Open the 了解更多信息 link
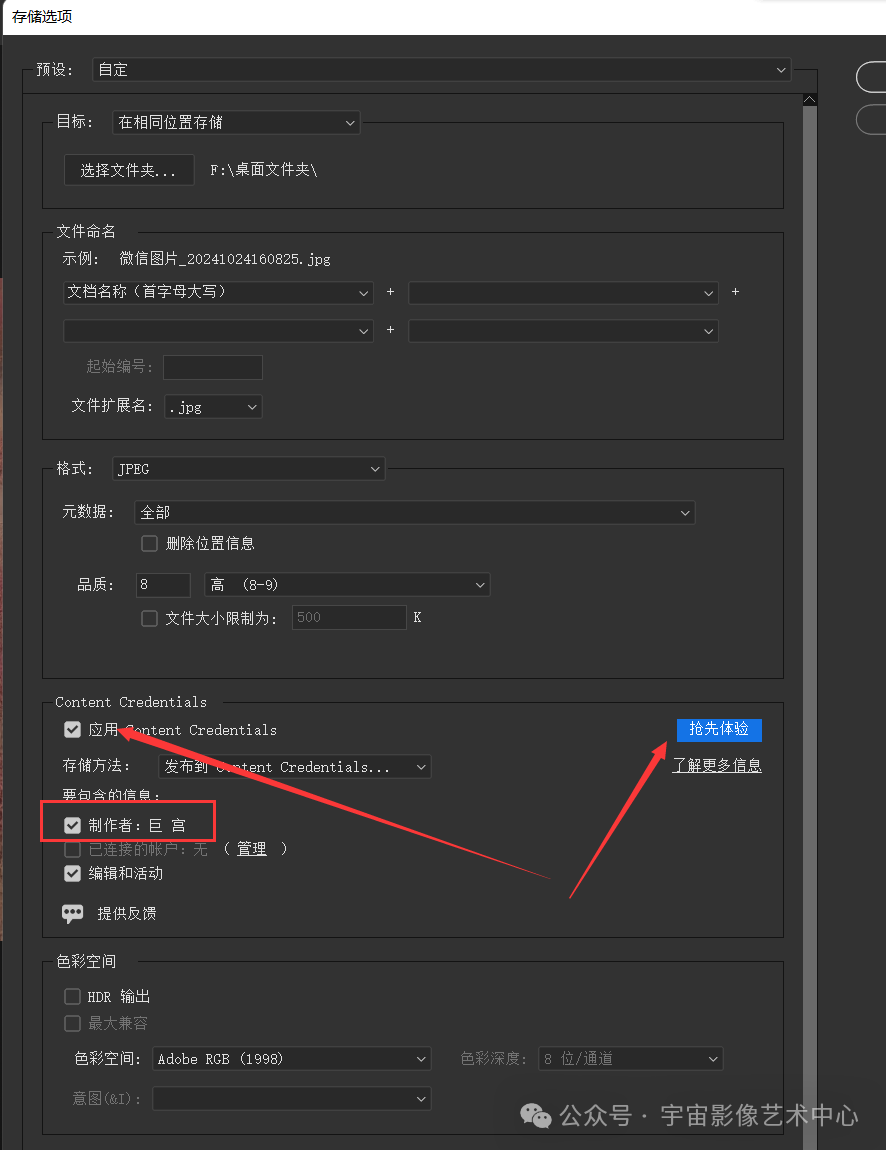This screenshot has width=886, height=1150. click(717, 764)
